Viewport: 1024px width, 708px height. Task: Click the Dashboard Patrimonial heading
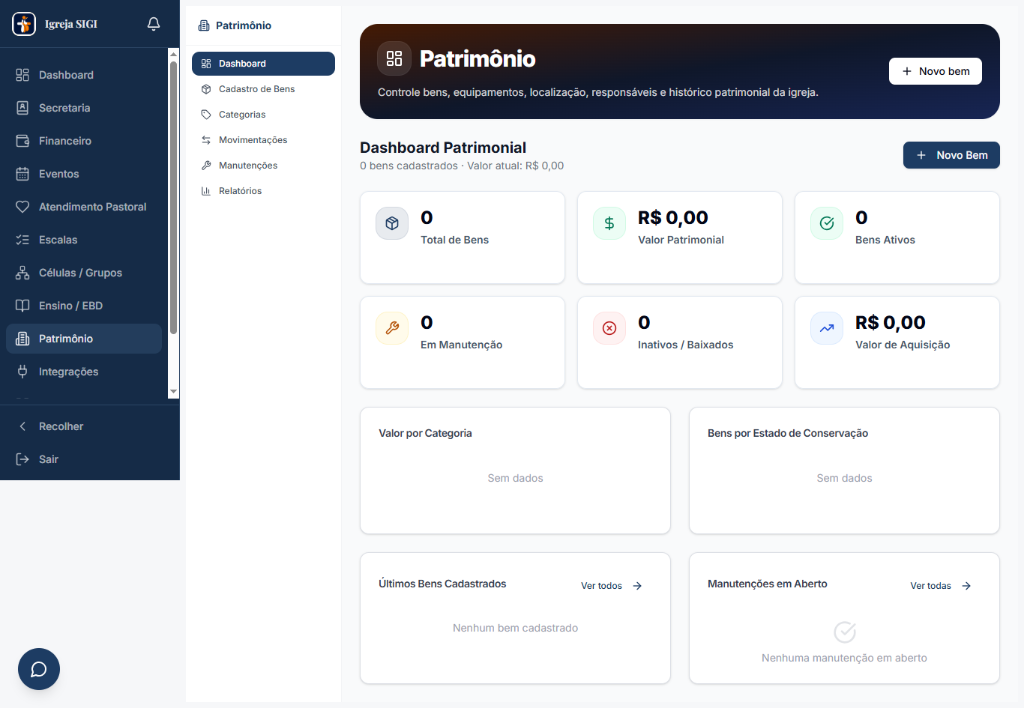coord(443,148)
